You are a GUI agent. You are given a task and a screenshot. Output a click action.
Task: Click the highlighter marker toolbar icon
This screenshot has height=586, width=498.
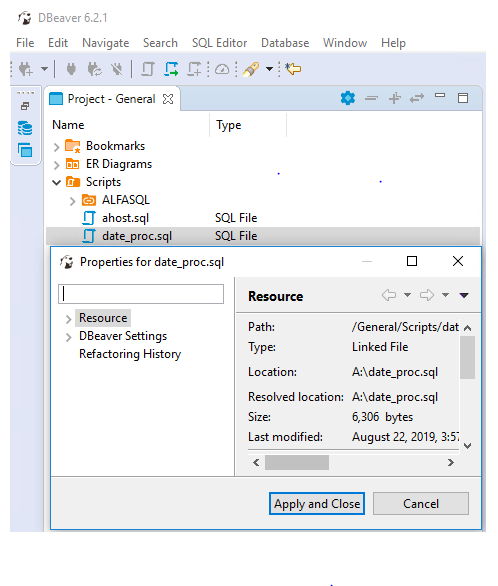(251, 69)
